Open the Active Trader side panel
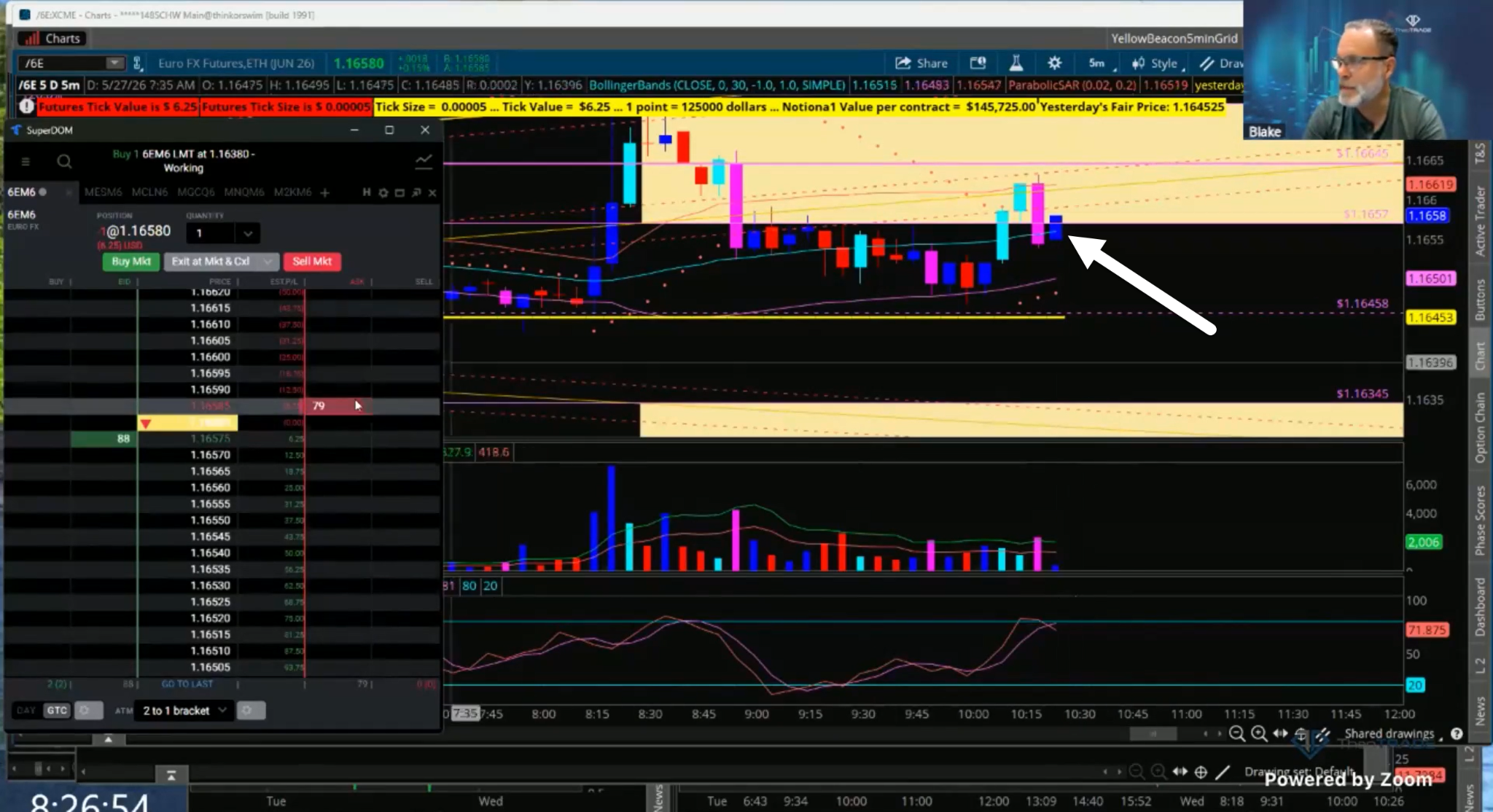 pyautogui.click(x=1480, y=220)
